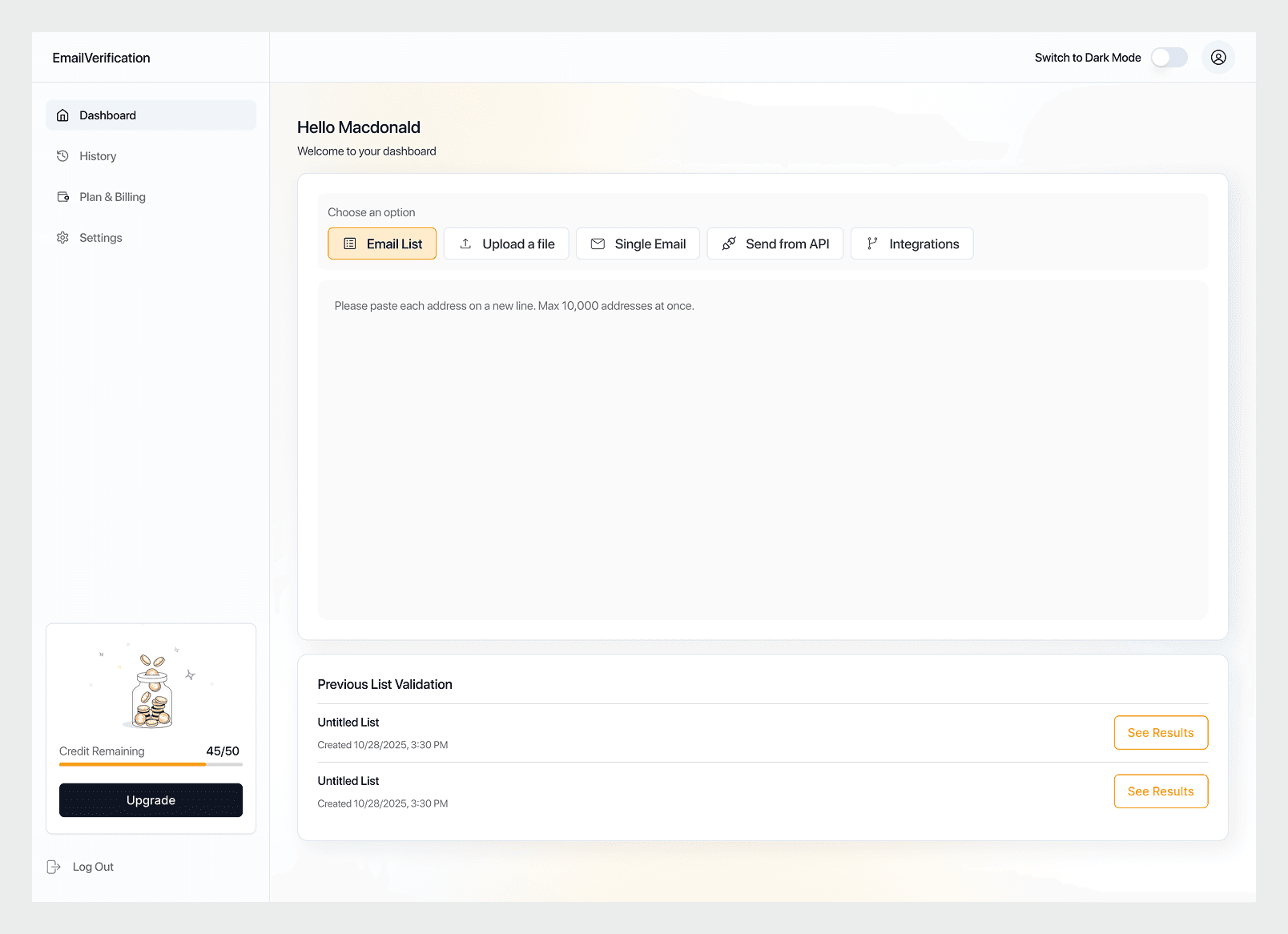Image resolution: width=1288 pixels, height=934 pixels.
Task: Open the History section
Action: 98,155
